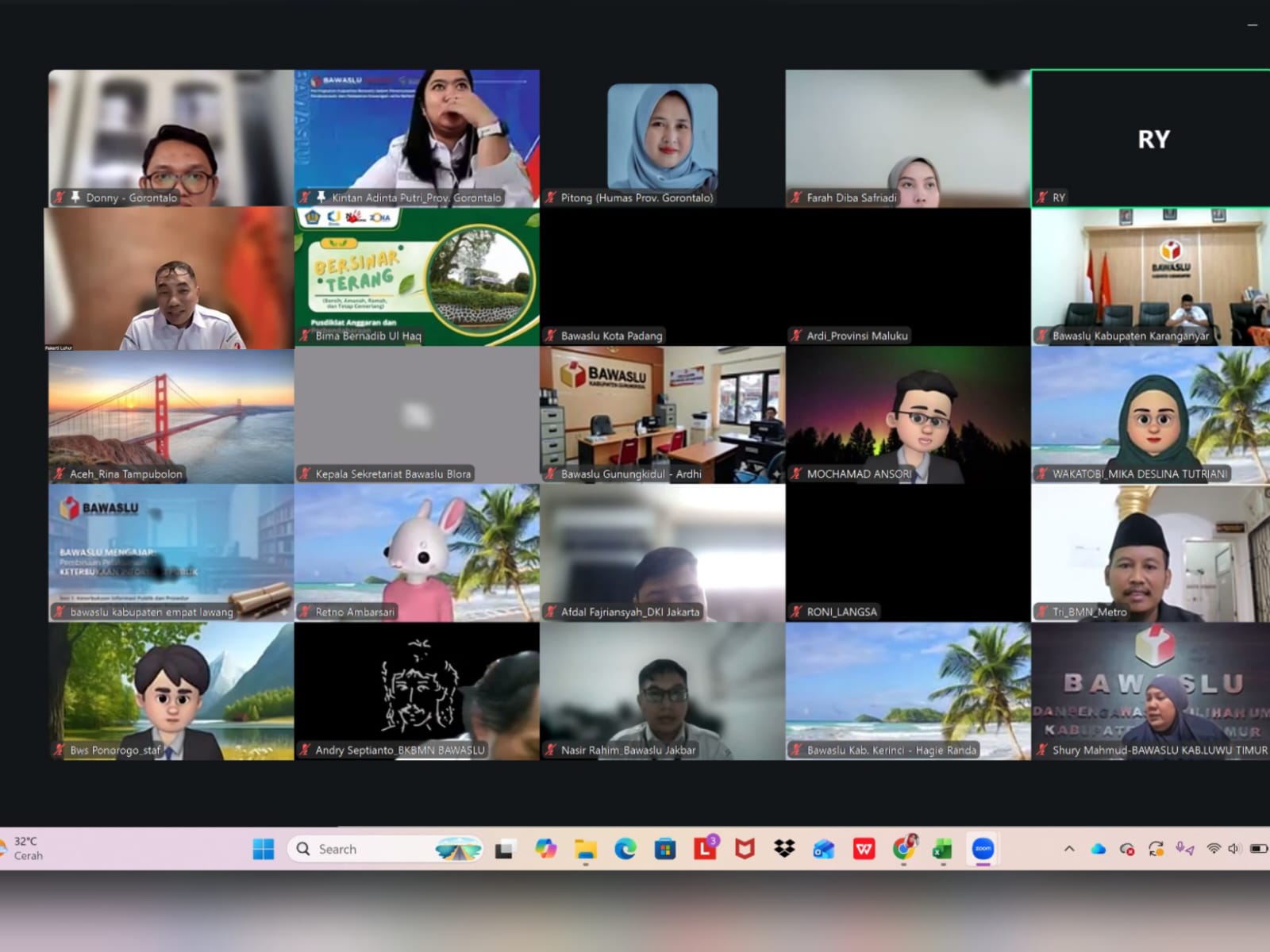Open the battery status flyout
The image size is (1270, 952).
point(1258,849)
